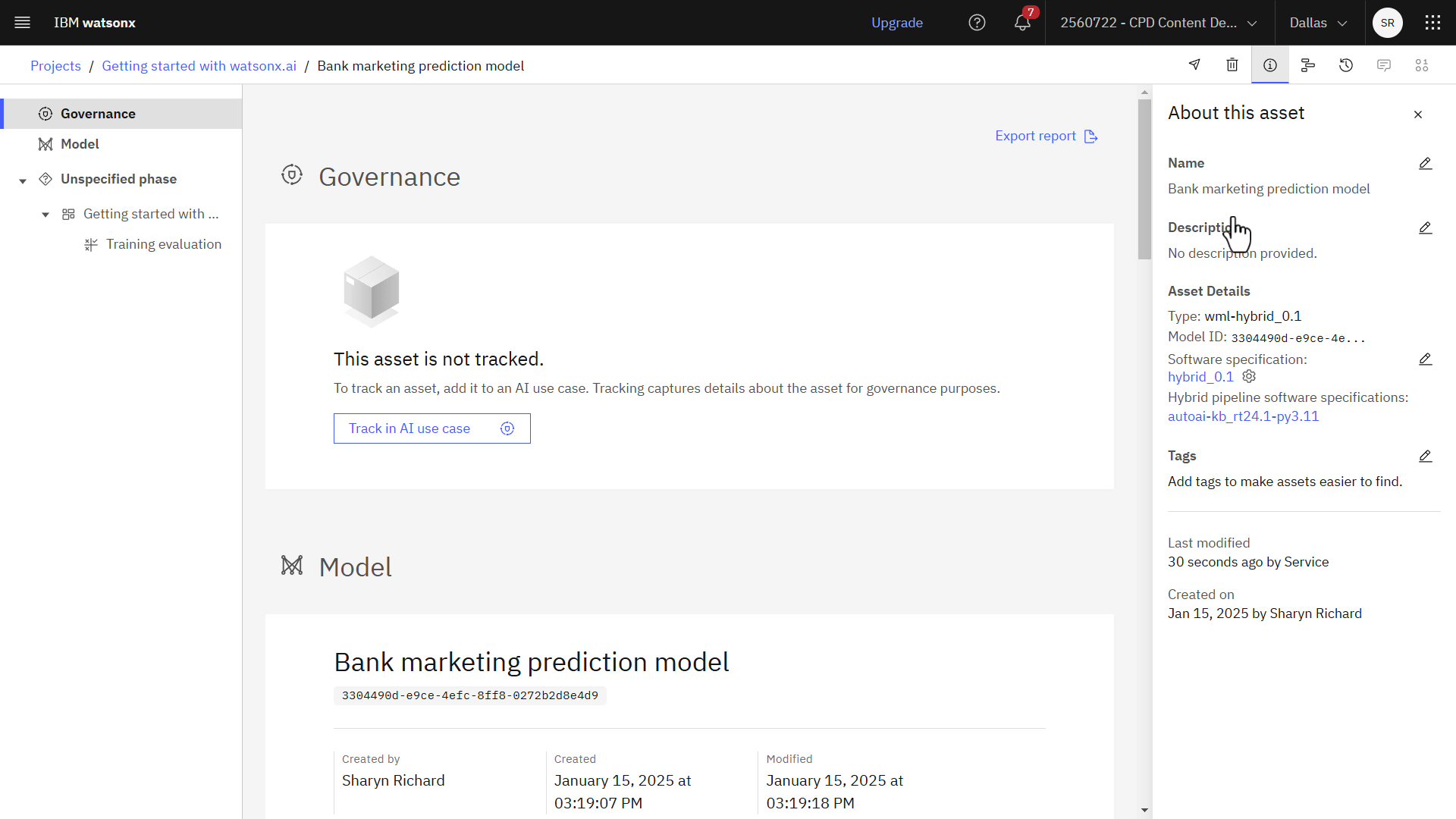Select the Model menu item in sidebar
Image resolution: width=1456 pixels, height=819 pixels.
80,143
